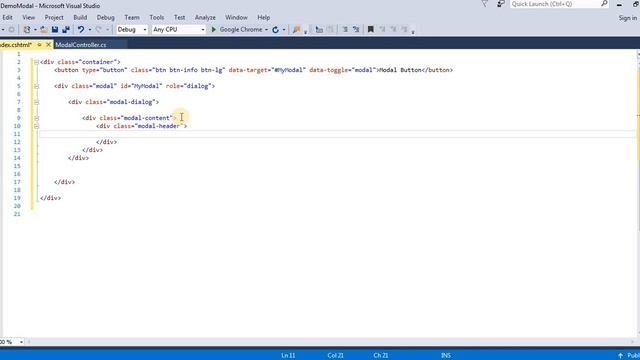Close the Index.cshtml tab
Image resolution: width=640 pixels, height=360 pixels.
tap(48, 44)
